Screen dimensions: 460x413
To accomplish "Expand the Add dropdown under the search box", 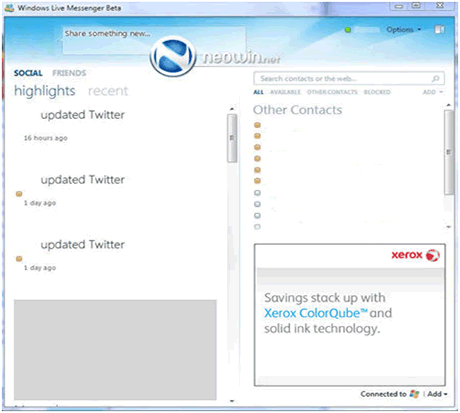I will click(433, 92).
